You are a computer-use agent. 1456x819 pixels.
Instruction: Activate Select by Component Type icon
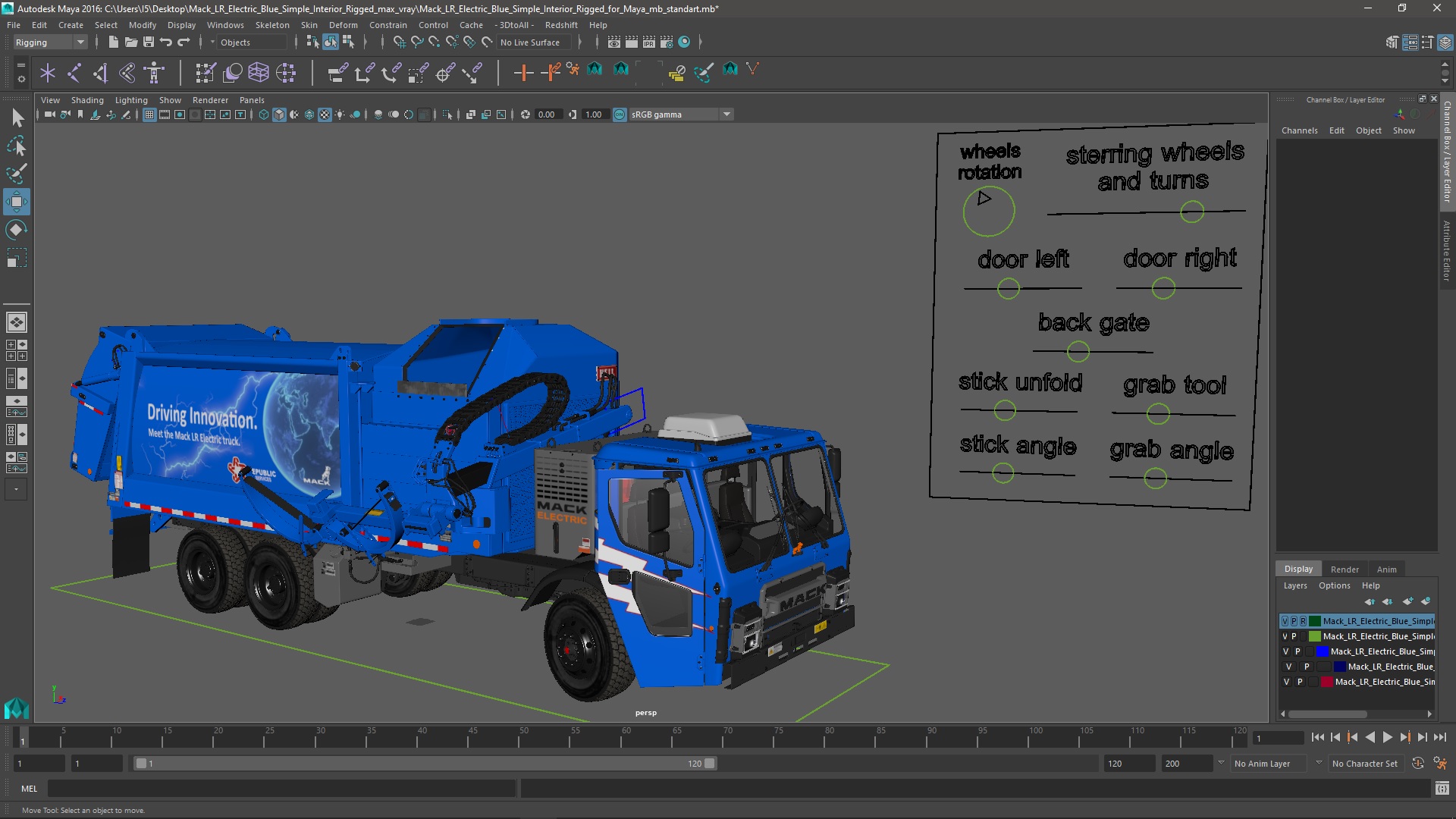(348, 42)
